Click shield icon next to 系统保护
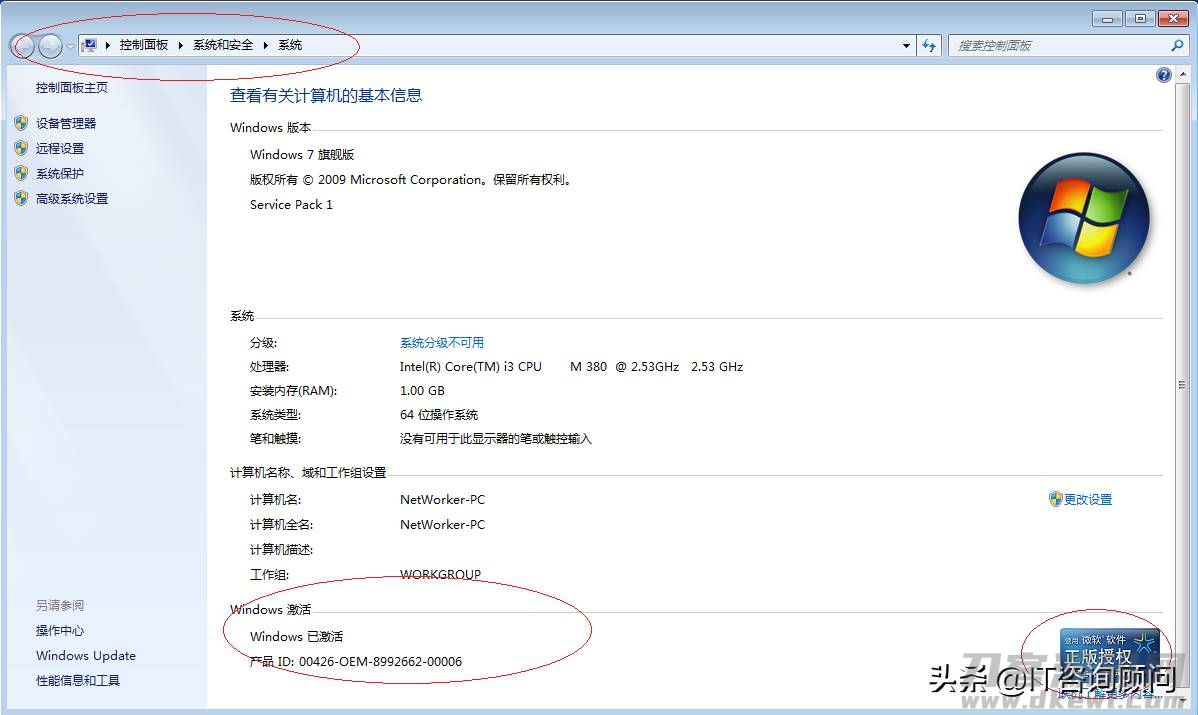Viewport: 1198px width, 715px height. point(21,173)
